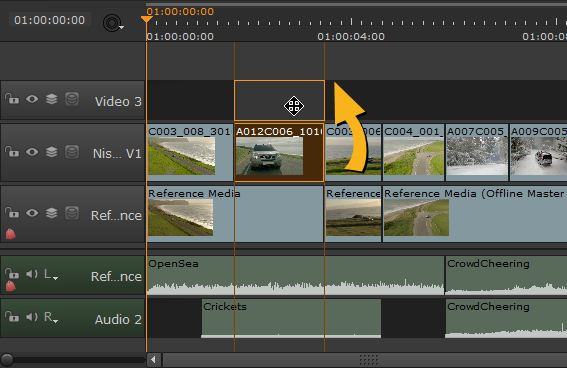Hide the Video 3 track with its eye icon

coord(32,99)
